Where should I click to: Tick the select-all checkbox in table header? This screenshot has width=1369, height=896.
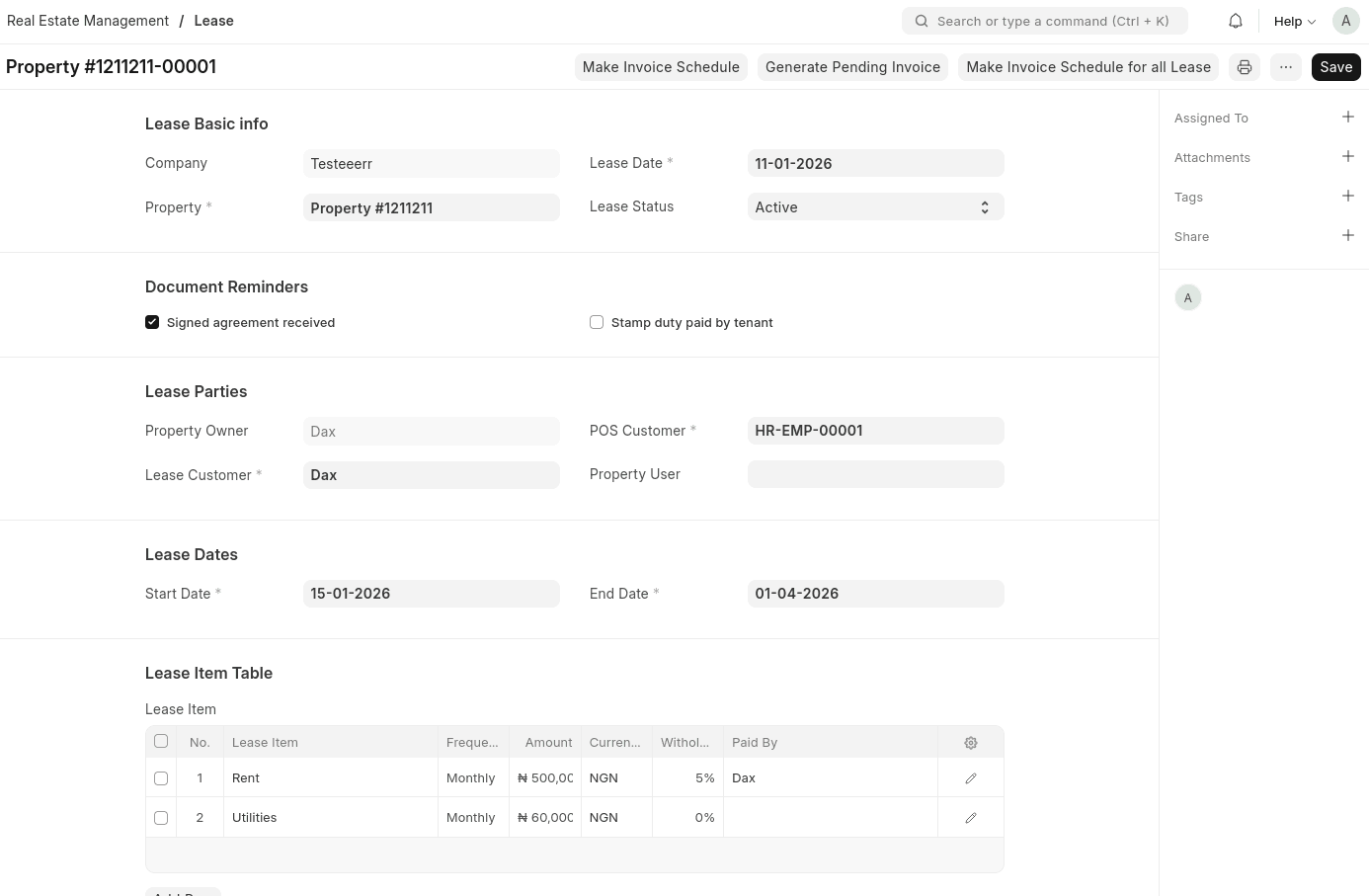pos(161,742)
